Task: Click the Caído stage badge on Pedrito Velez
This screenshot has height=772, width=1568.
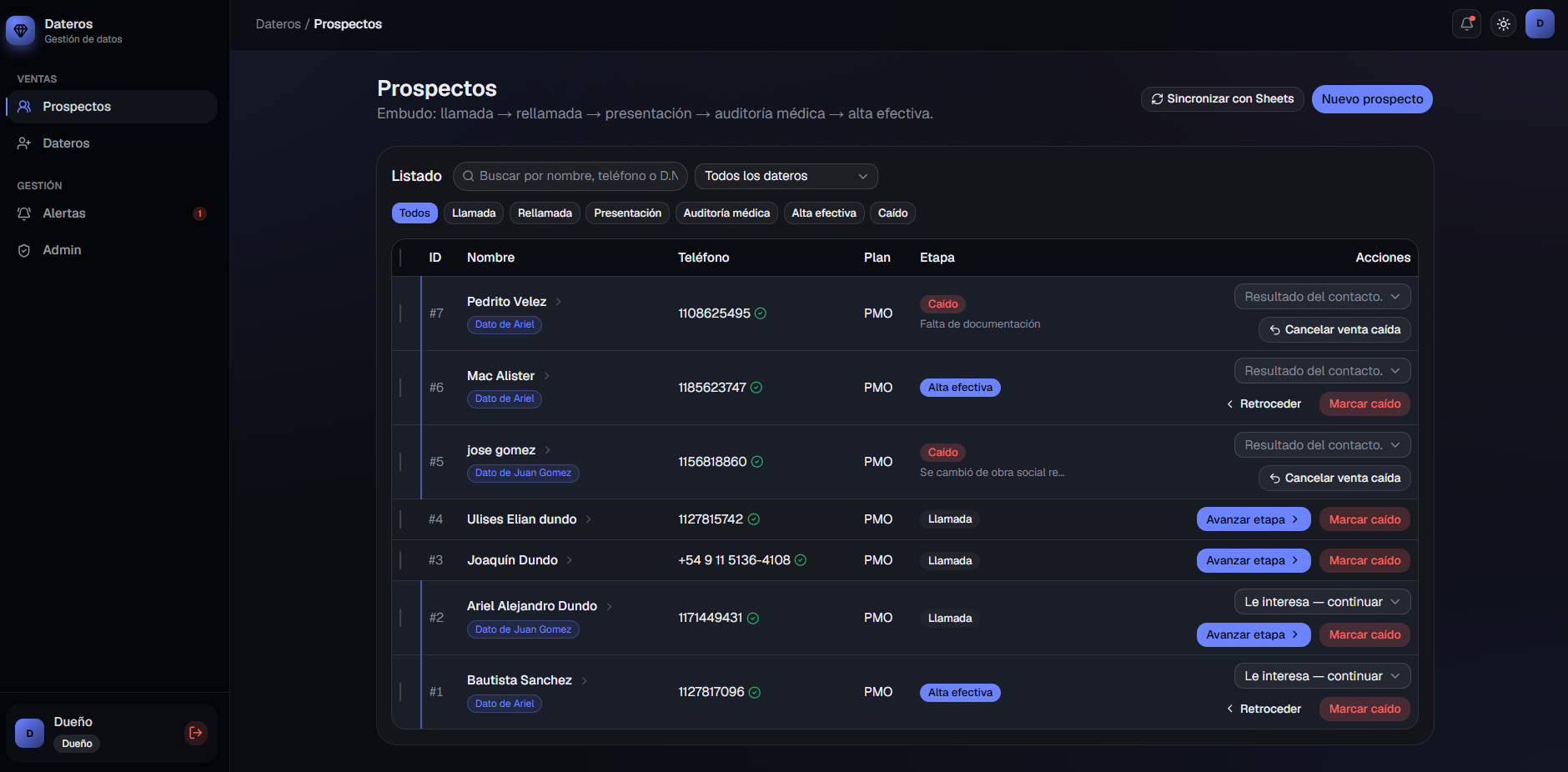Action: 942,304
